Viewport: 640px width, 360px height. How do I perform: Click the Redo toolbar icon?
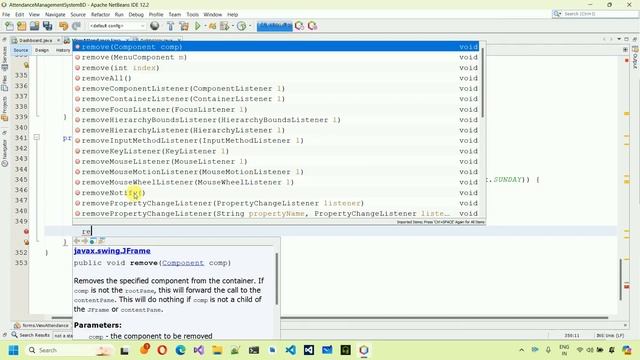[x=76, y=26]
